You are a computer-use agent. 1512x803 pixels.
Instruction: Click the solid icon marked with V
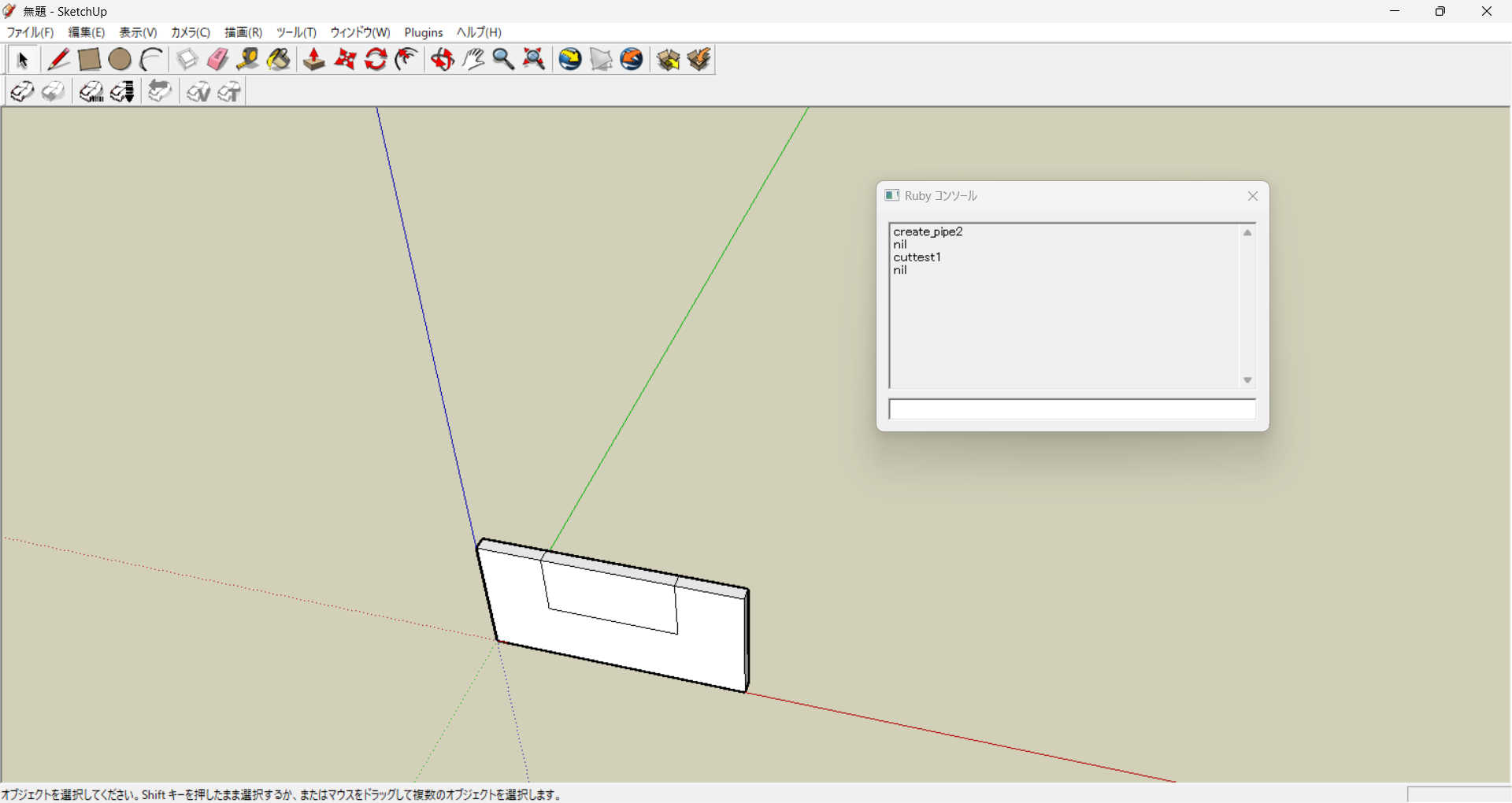(x=198, y=92)
